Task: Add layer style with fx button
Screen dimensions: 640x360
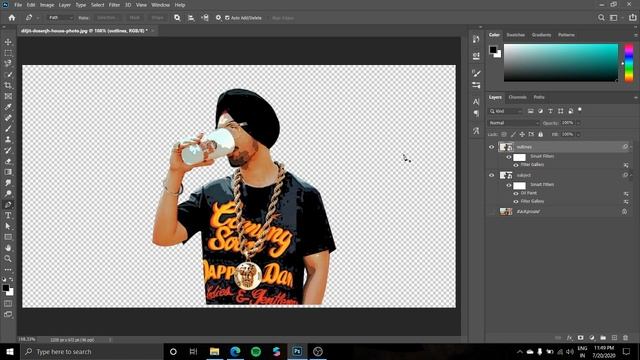Action: point(569,338)
